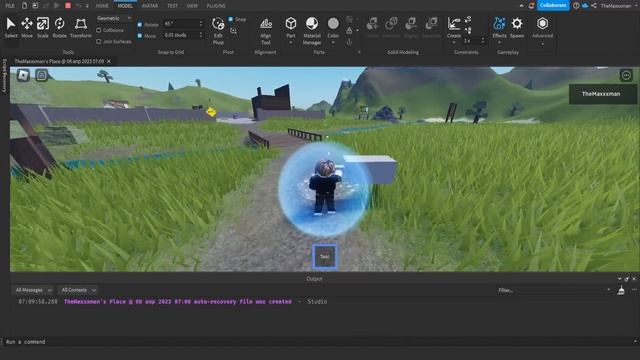Open the Script Recovery side panel tab

pos(4,75)
